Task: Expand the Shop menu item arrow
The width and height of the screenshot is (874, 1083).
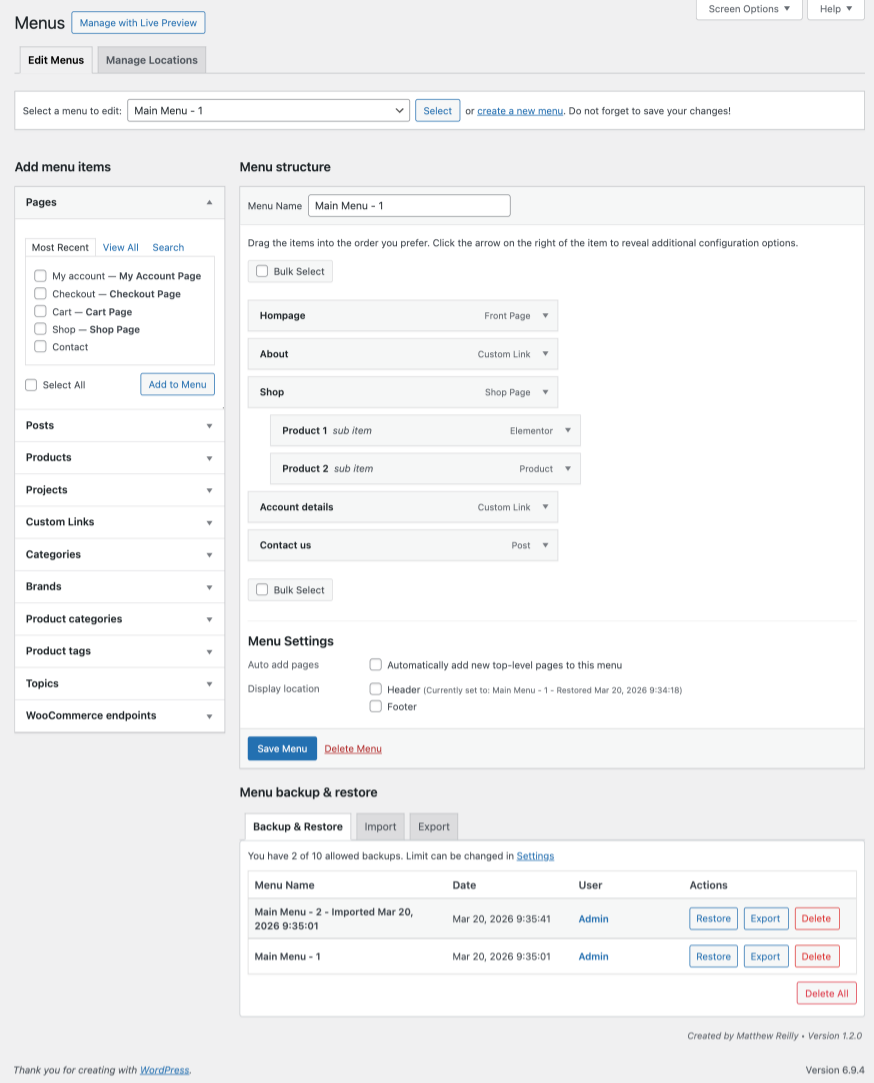Action: click(545, 392)
